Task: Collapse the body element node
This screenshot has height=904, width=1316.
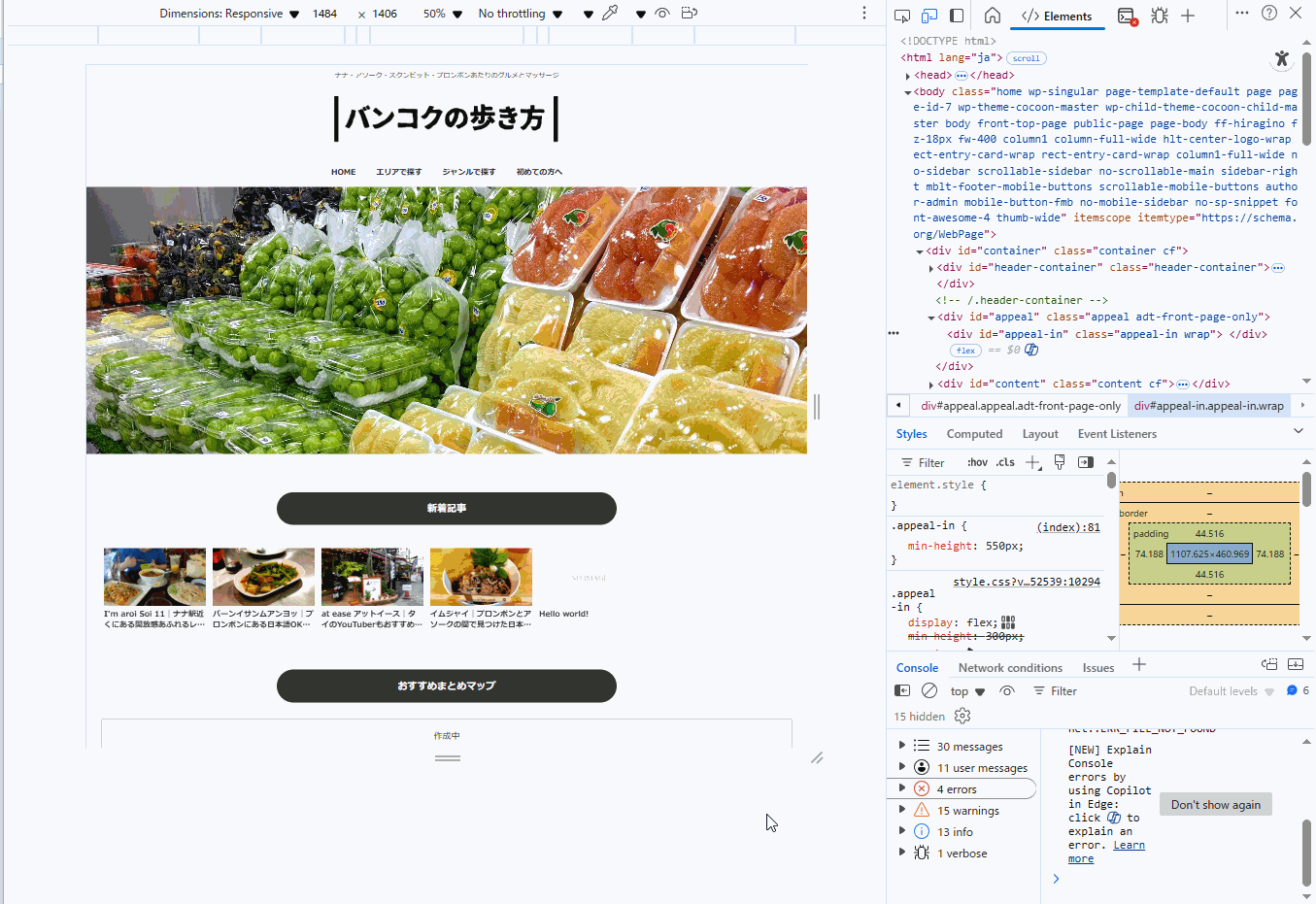Action: pyautogui.click(x=908, y=92)
